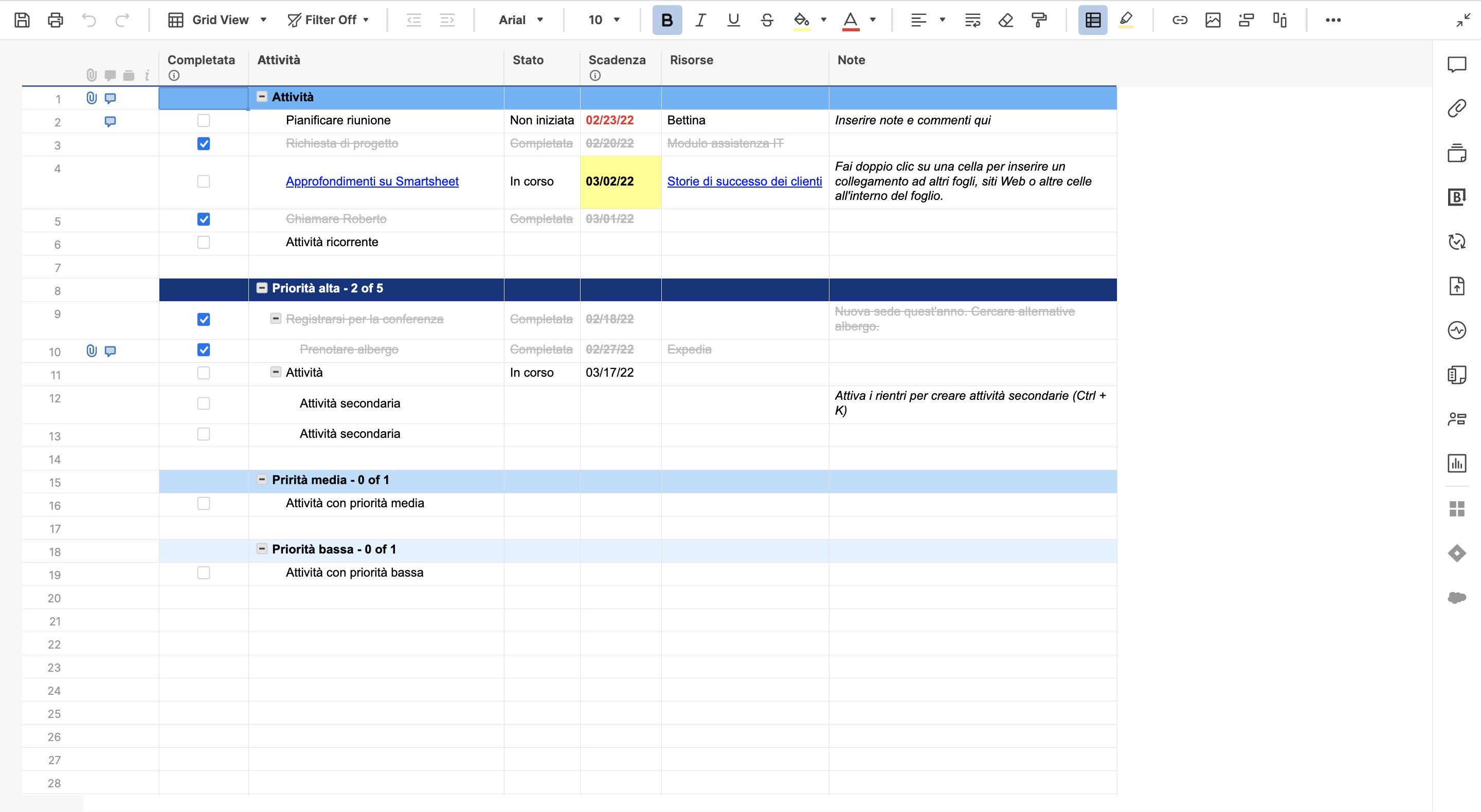Open Storie di successo dei clienti link
The height and width of the screenshot is (812, 1481).
click(745, 181)
